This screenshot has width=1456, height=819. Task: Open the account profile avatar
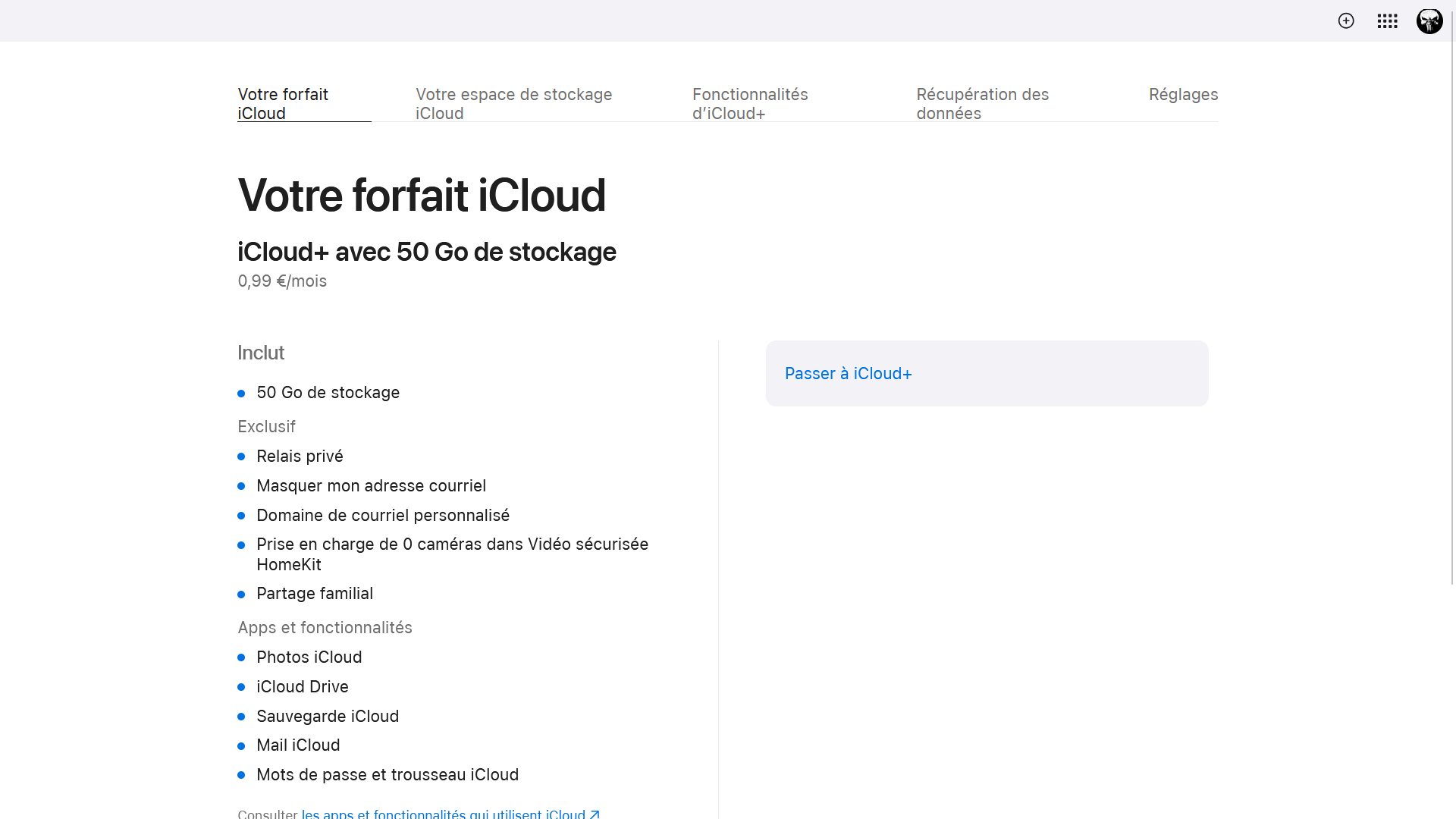click(x=1429, y=20)
